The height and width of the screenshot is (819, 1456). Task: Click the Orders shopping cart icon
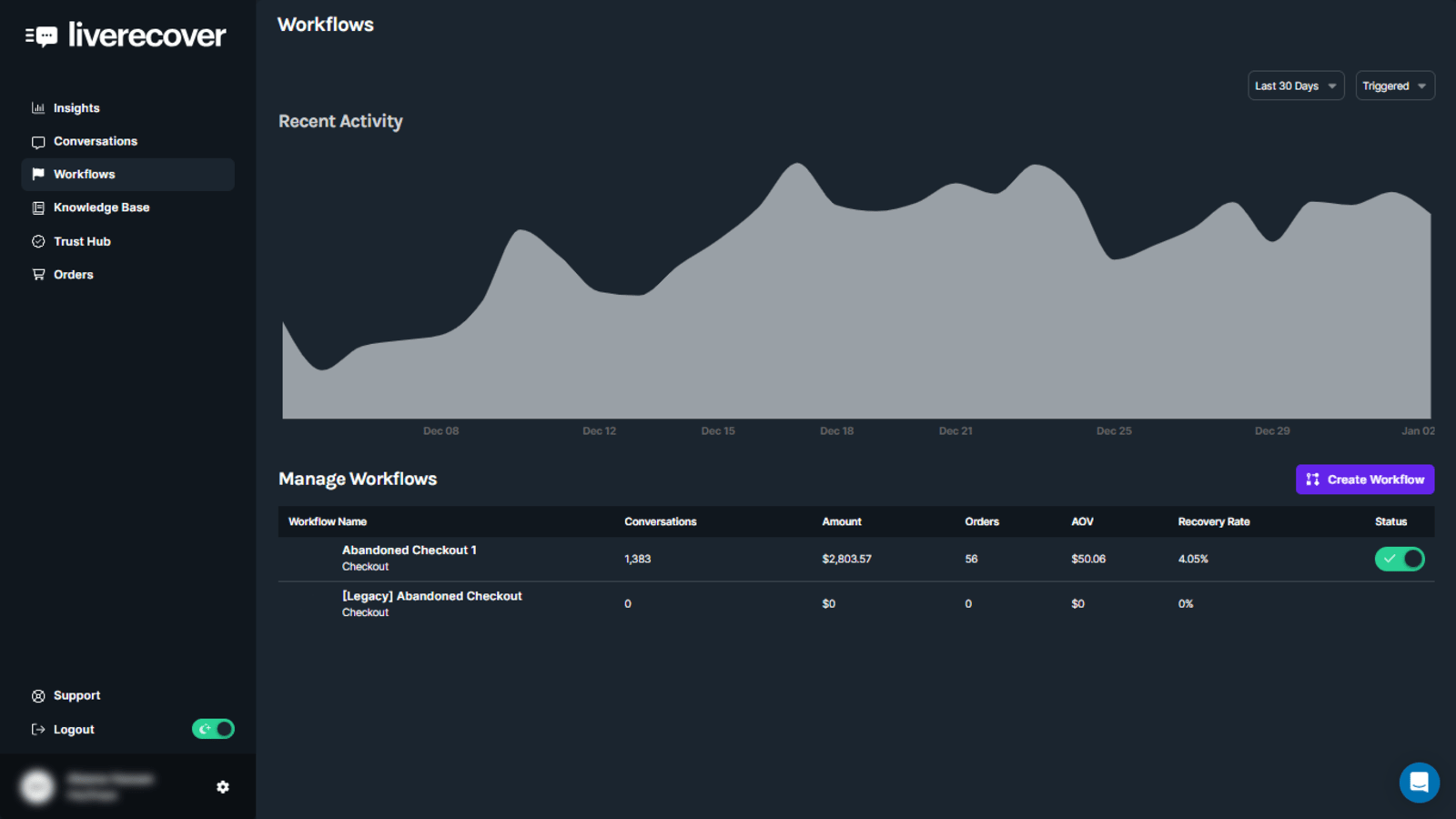38,275
